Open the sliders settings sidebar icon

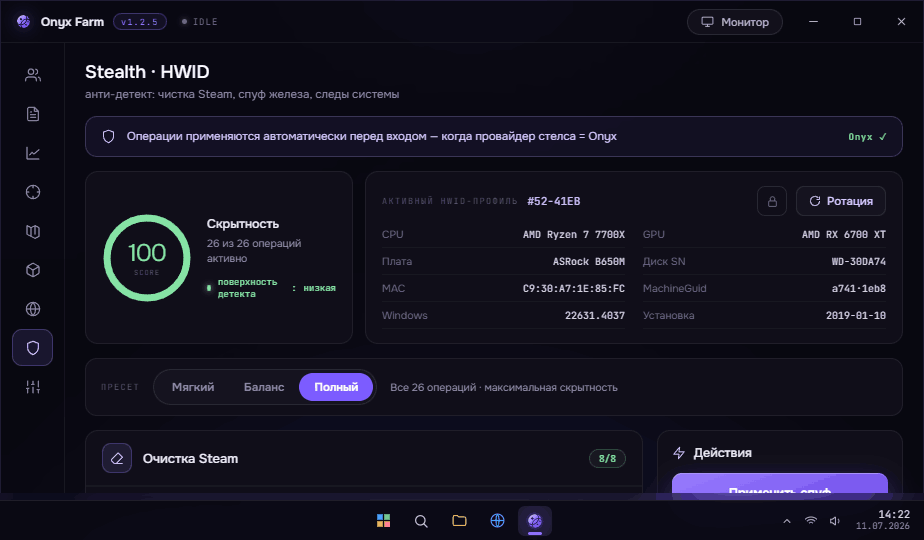(x=33, y=387)
